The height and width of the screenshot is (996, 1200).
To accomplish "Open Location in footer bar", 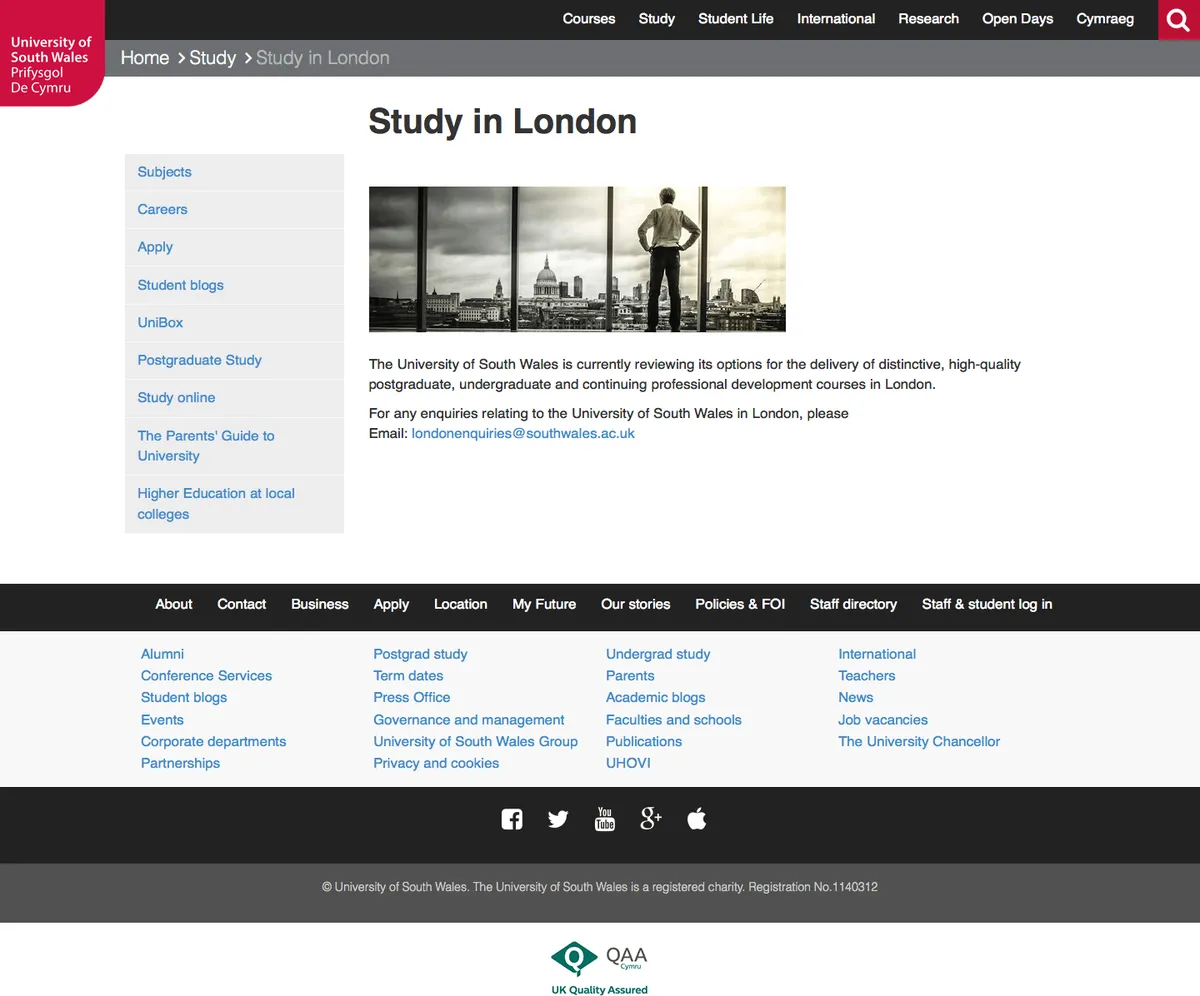I will [461, 604].
